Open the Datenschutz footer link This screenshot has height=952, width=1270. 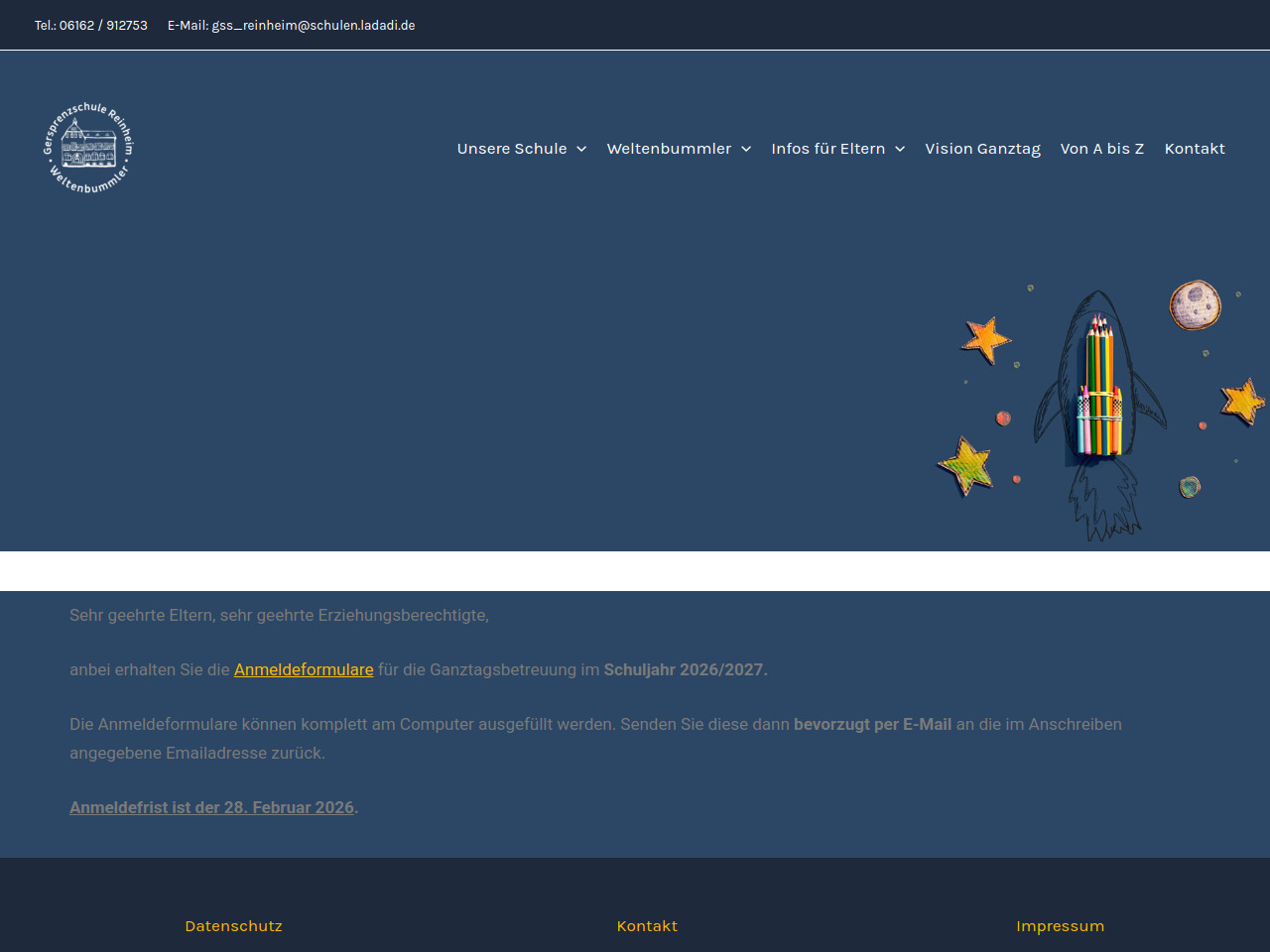[x=233, y=926]
